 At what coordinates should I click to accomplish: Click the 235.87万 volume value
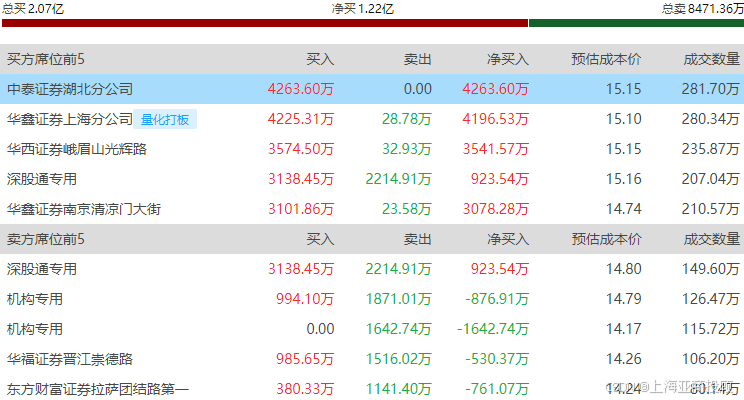(x=711, y=149)
